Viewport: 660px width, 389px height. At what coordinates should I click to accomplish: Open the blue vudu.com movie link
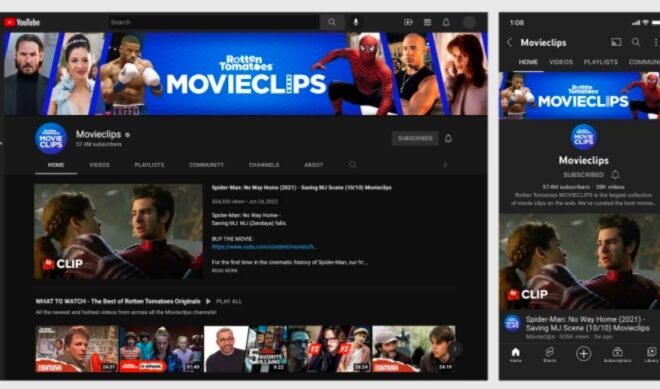(x=264, y=247)
